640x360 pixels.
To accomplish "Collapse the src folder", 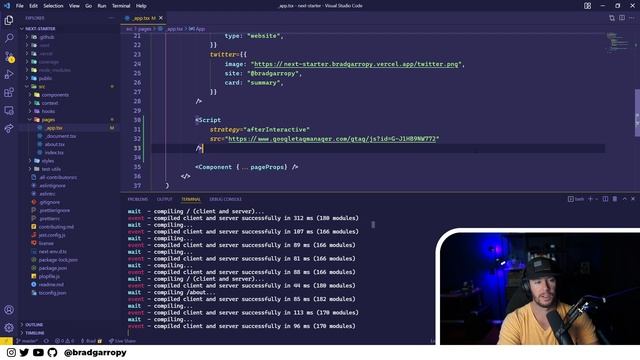I will click(x=42, y=87).
